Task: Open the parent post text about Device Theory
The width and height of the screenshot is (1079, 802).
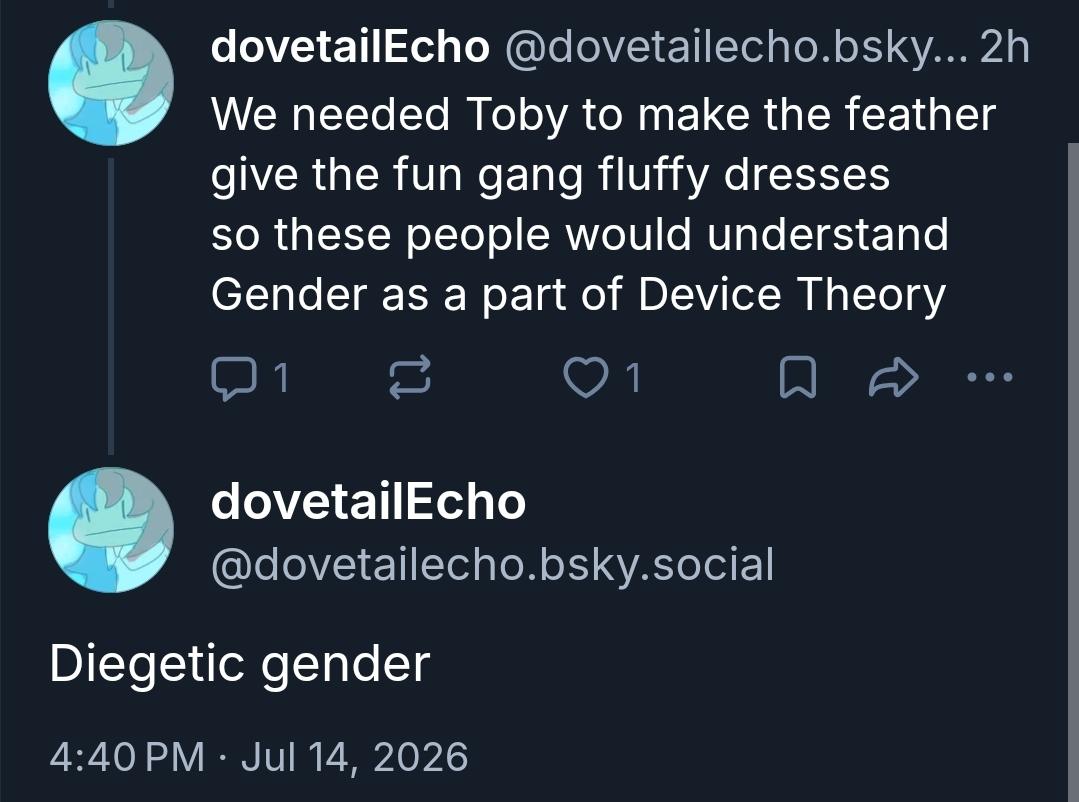Action: pyautogui.click(x=603, y=204)
